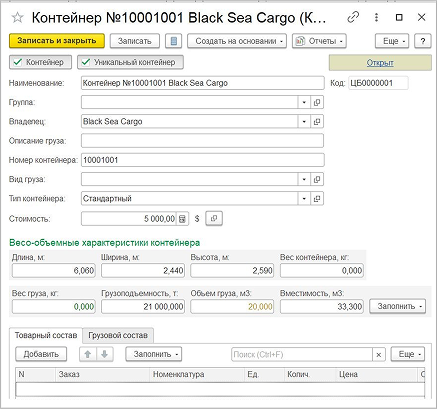Expand the Тип контейнера dropdown
The height and width of the screenshot is (409, 437).
[x=304, y=199]
